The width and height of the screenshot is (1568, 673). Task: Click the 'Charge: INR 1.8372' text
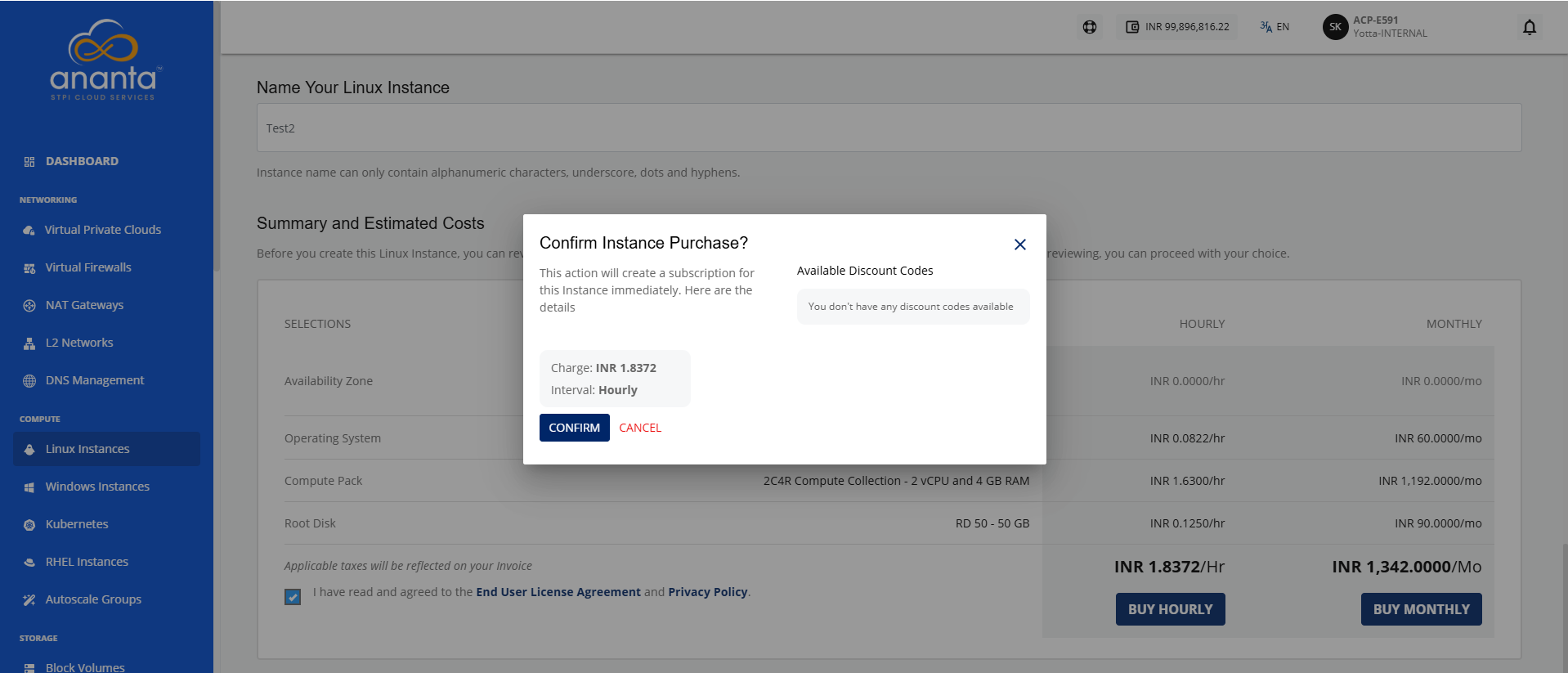tap(603, 368)
